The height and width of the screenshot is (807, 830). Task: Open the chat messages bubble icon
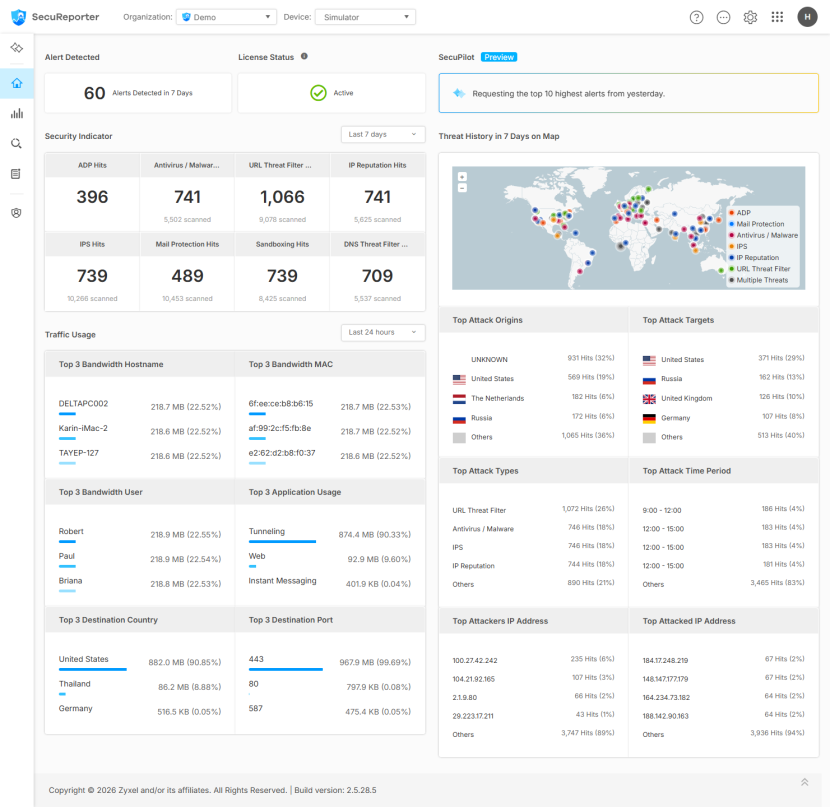723,17
